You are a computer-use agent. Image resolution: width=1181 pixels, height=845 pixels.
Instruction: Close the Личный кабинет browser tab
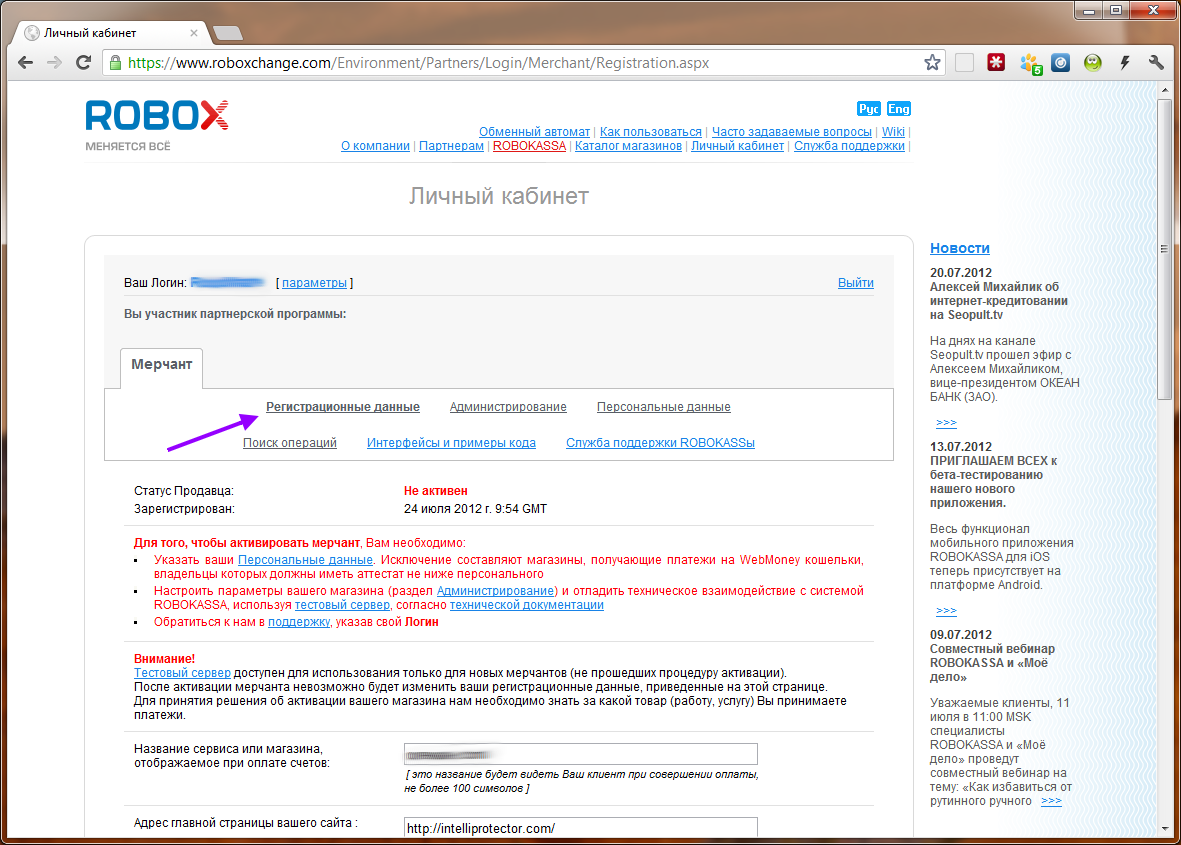tap(194, 33)
